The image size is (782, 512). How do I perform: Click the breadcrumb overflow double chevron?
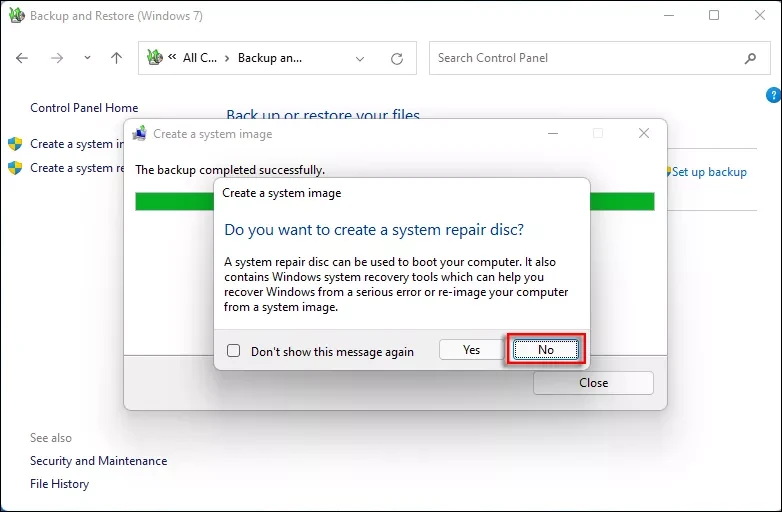pos(172,57)
